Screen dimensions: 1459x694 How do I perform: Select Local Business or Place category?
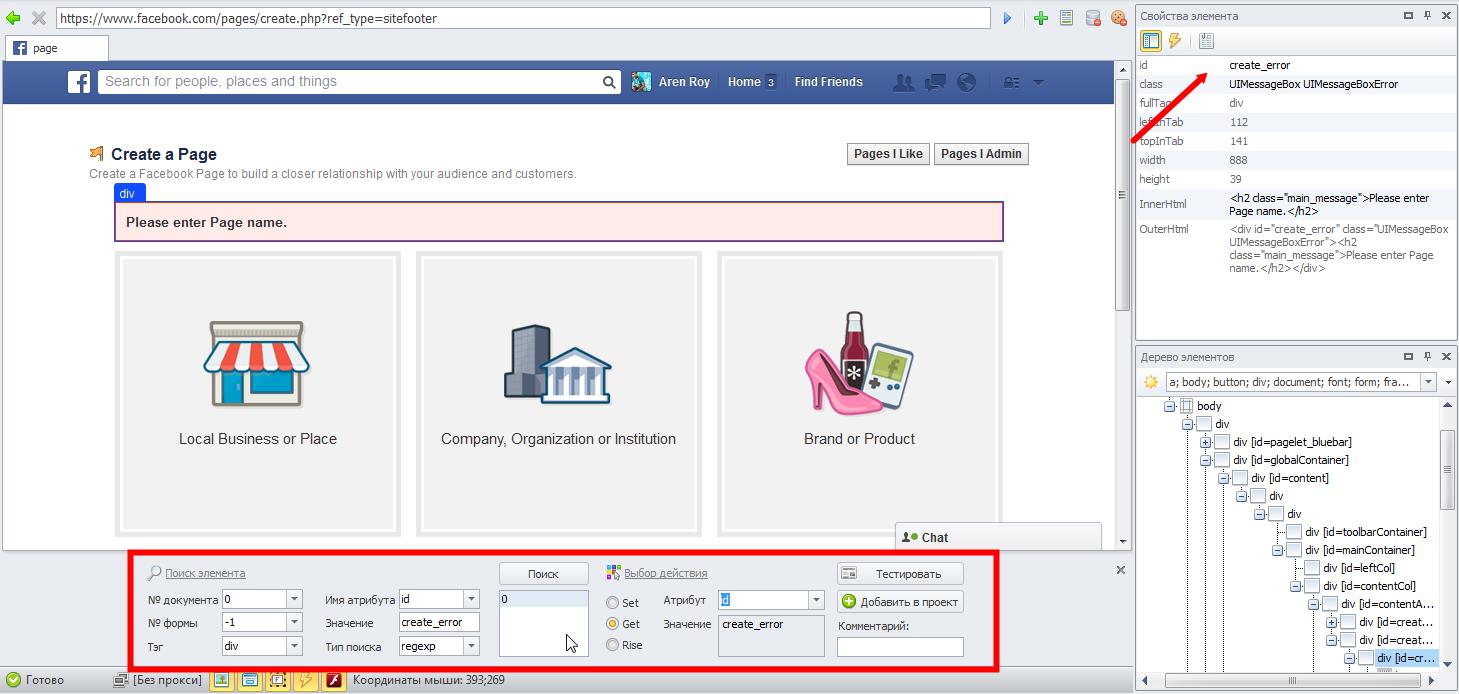[258, 393]
